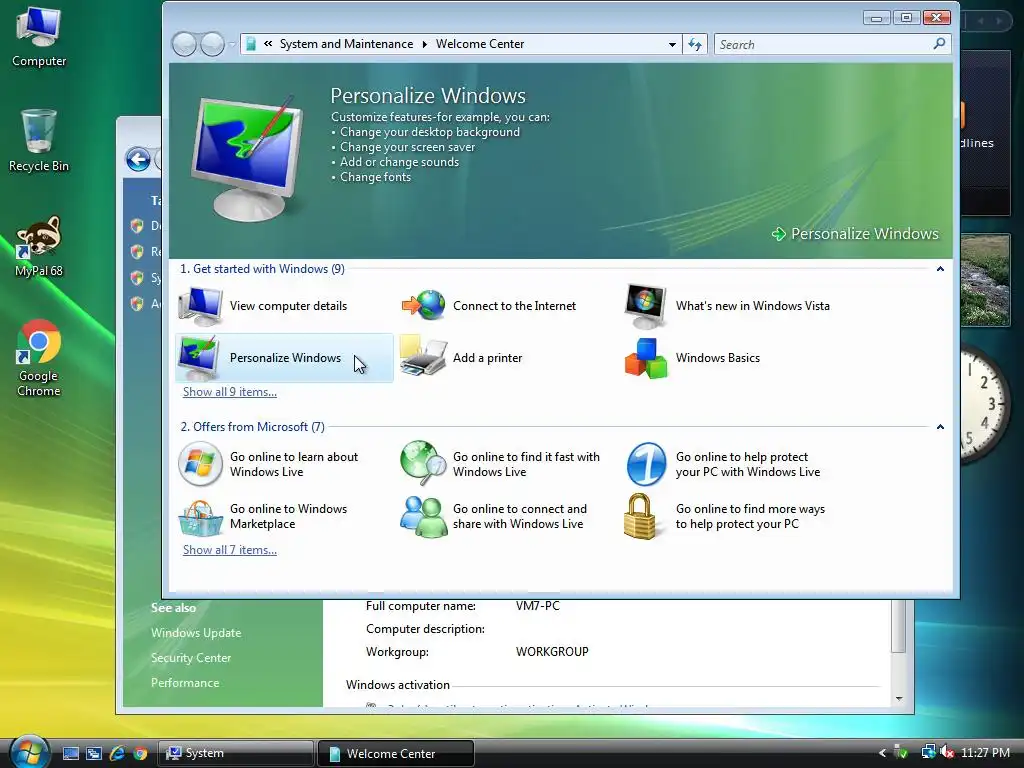Image resolution: width=1024 pixels, height=768 pixels.
Task: Click the taskbar clock 11:27 PM
Action: click(985, 753)
